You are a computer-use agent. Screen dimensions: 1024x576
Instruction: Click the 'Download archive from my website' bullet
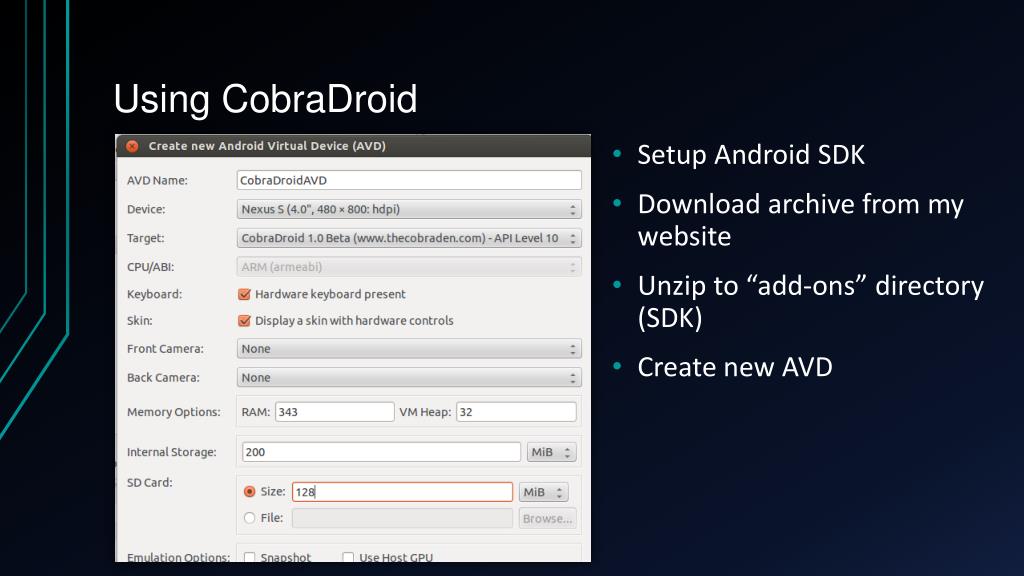801,220
